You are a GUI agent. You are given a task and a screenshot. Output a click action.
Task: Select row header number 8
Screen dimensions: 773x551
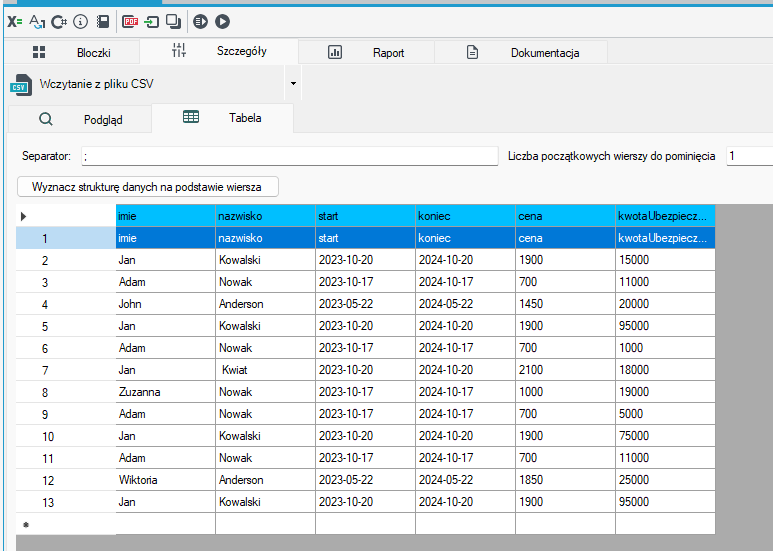coord(66,392)
